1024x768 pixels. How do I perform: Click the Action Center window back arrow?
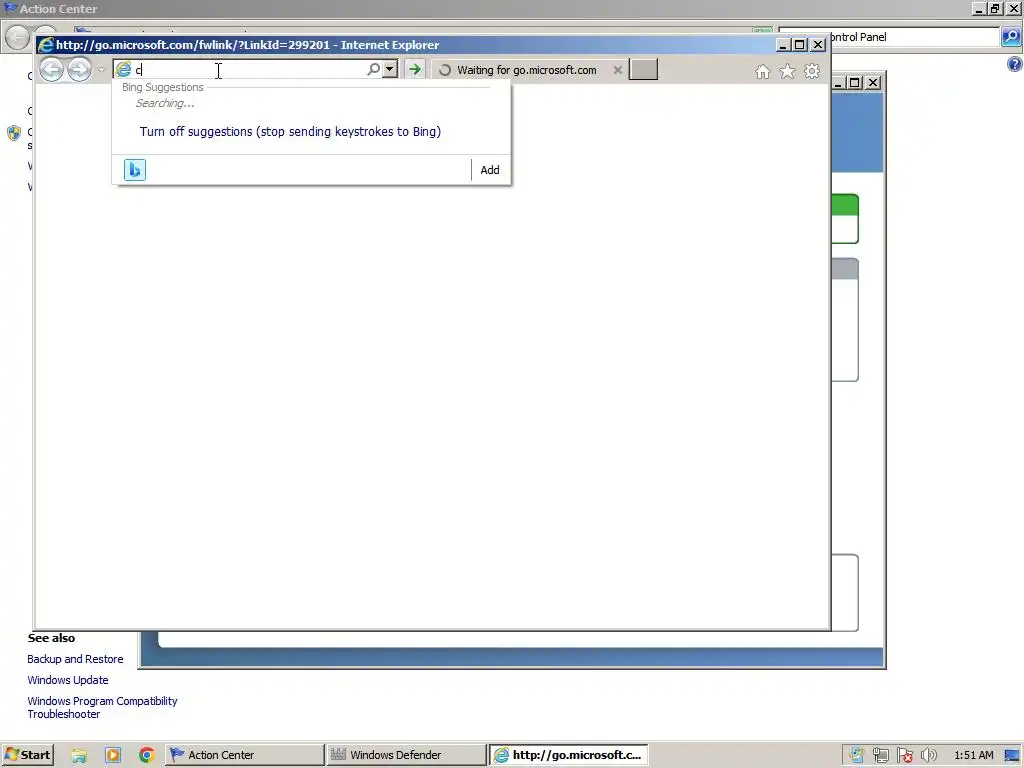tap(17, 37)
